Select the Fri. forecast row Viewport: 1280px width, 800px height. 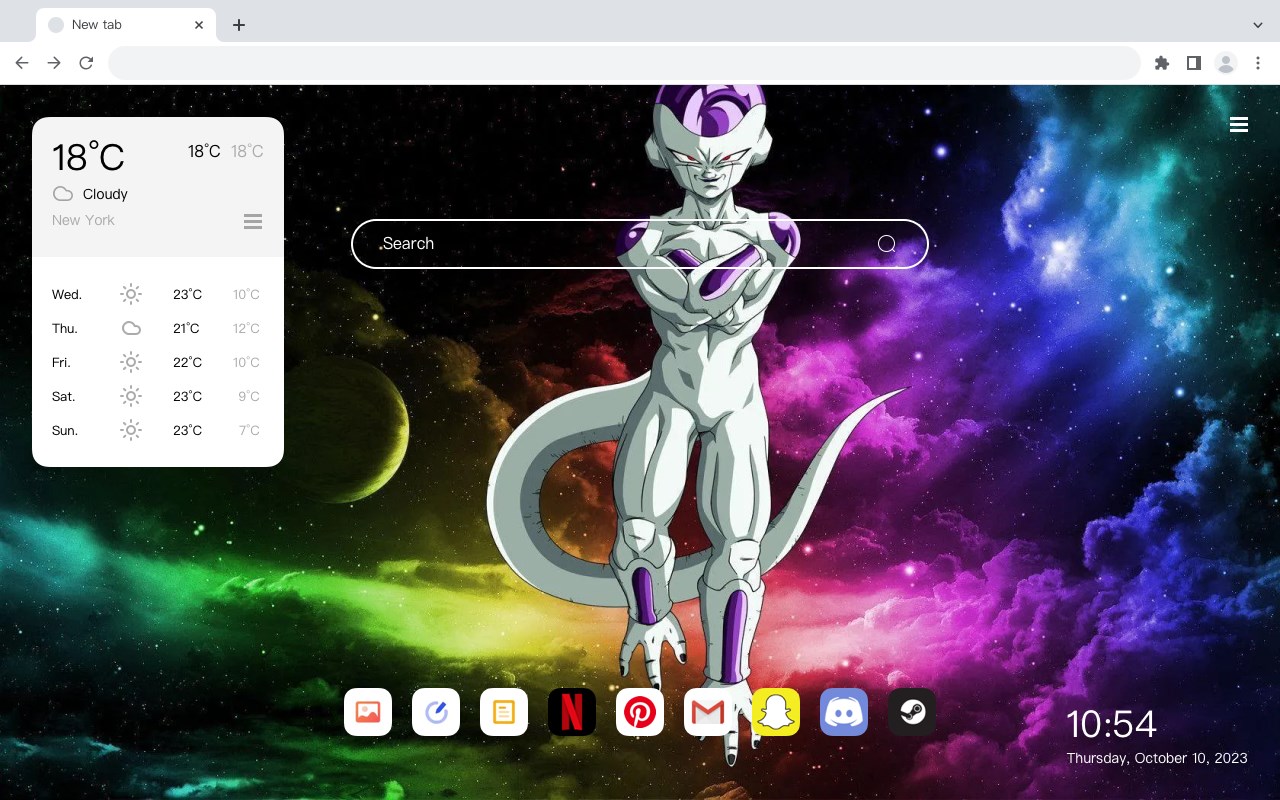(x=158, y=362)
